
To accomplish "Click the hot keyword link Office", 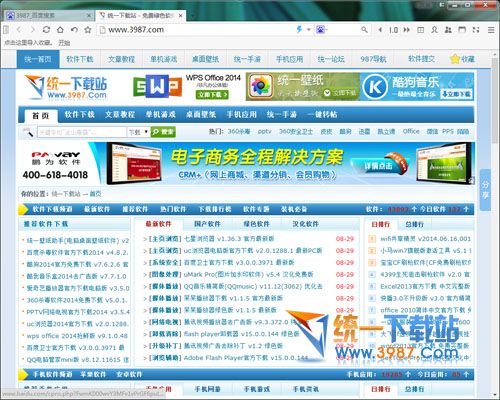I will 411,131.
